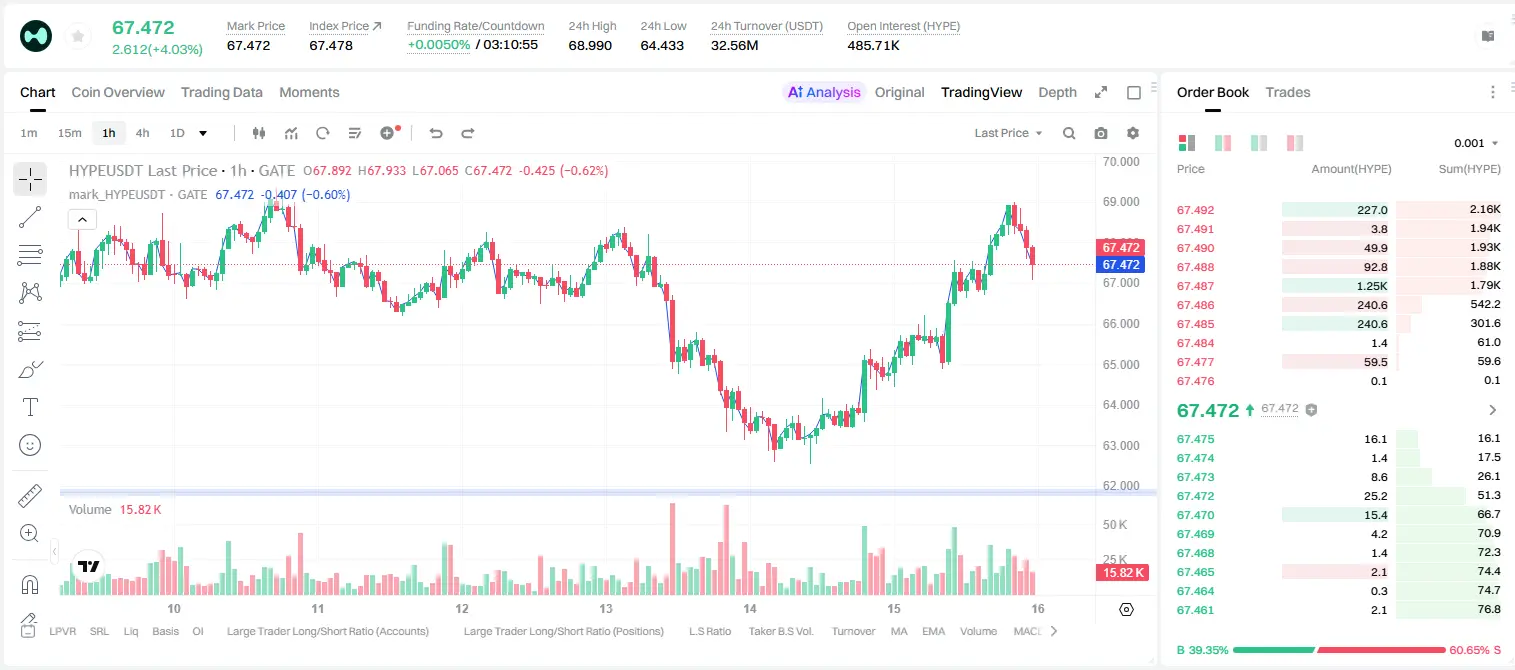Select the 15m timeframe
The width and height of the screenshot is (1515, 670).
coord(69,133)
